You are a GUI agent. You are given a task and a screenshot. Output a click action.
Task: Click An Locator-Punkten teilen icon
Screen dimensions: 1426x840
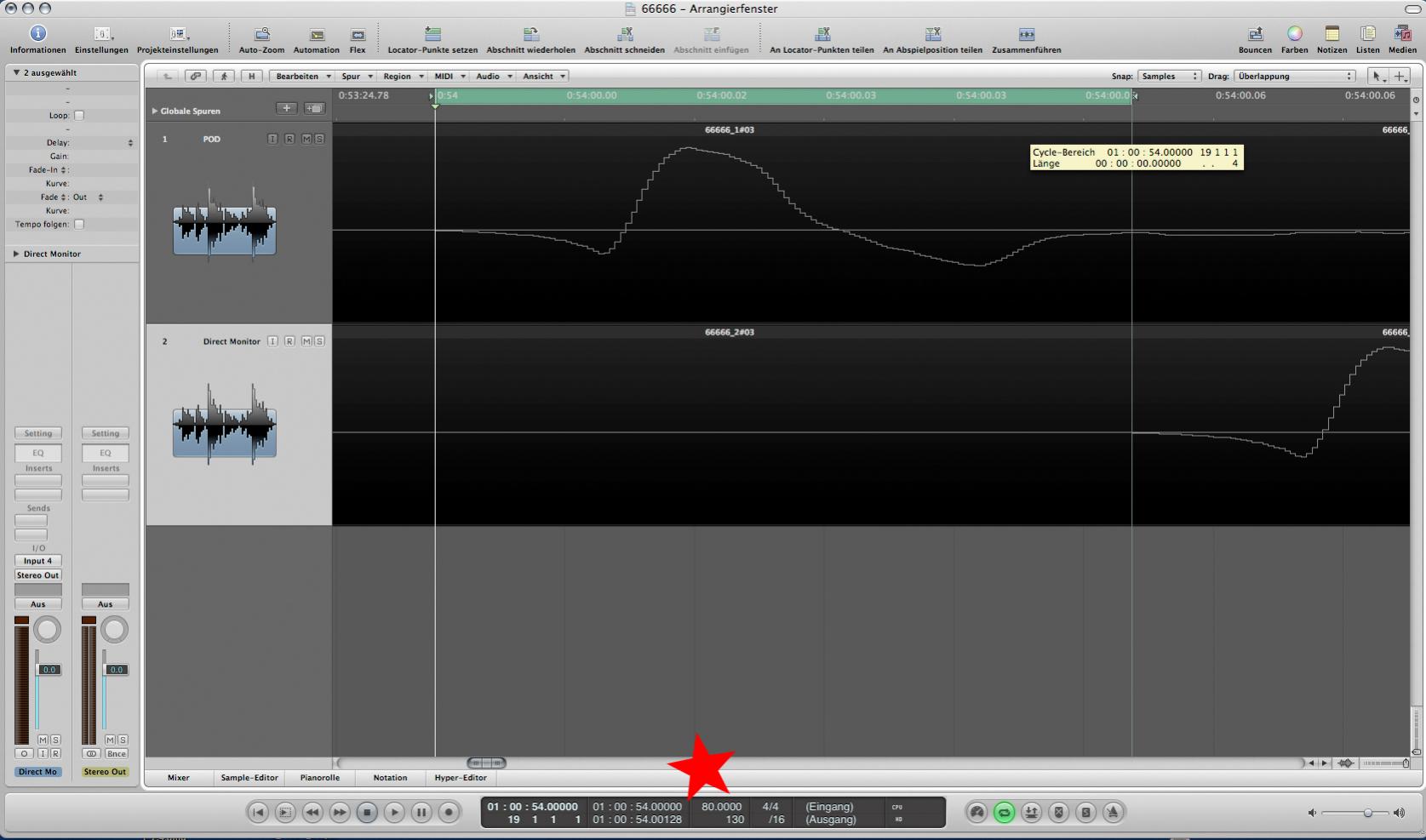coord(822,34)
